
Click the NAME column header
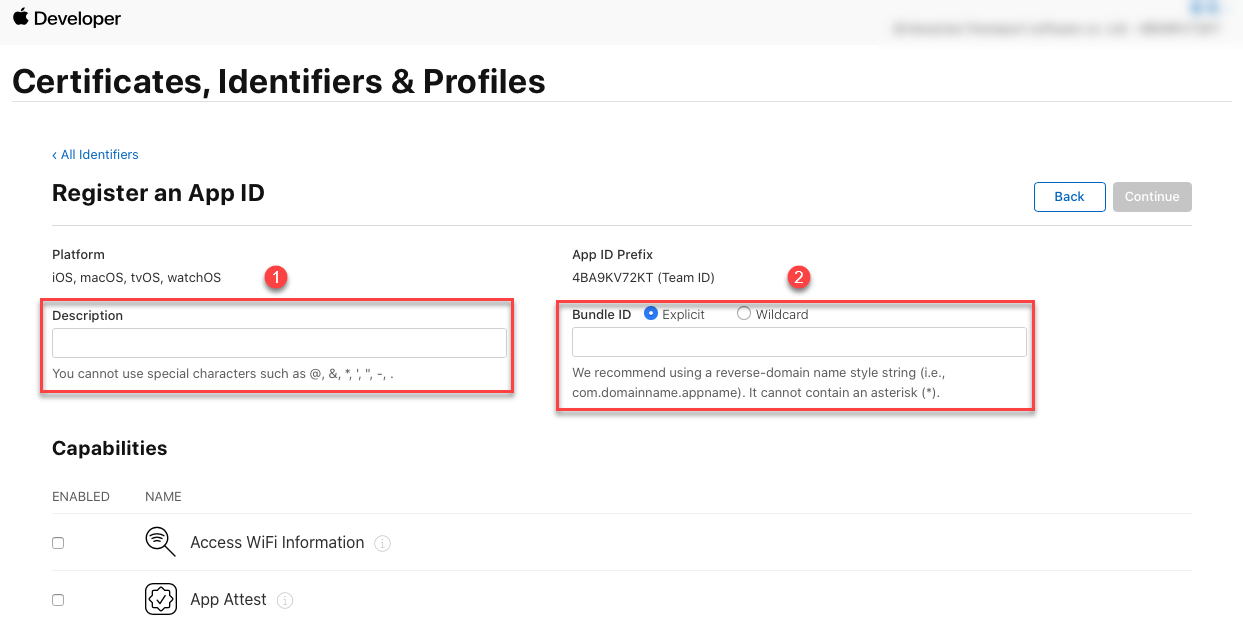(163, 497)
